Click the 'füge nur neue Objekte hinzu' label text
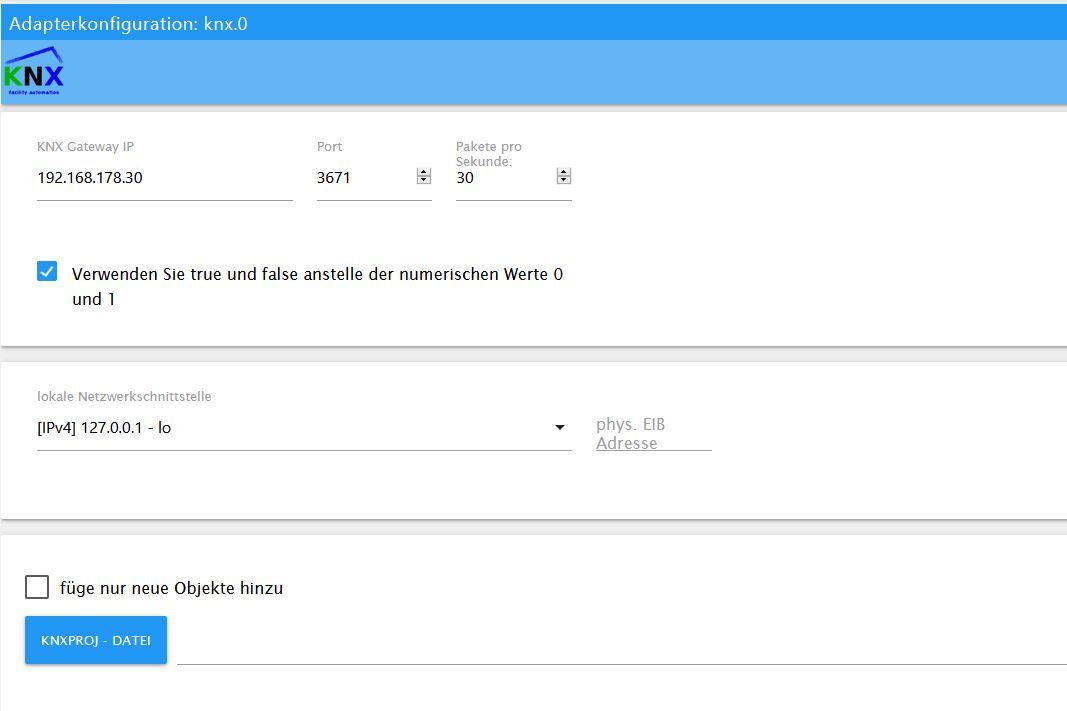This screenshot has height=711, width=1067. click(x=171, y=588)
